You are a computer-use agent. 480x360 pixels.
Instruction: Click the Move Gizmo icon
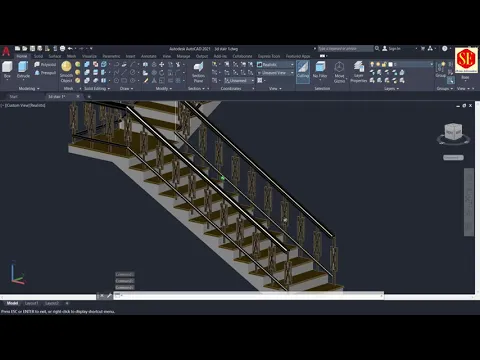point(339,72)
